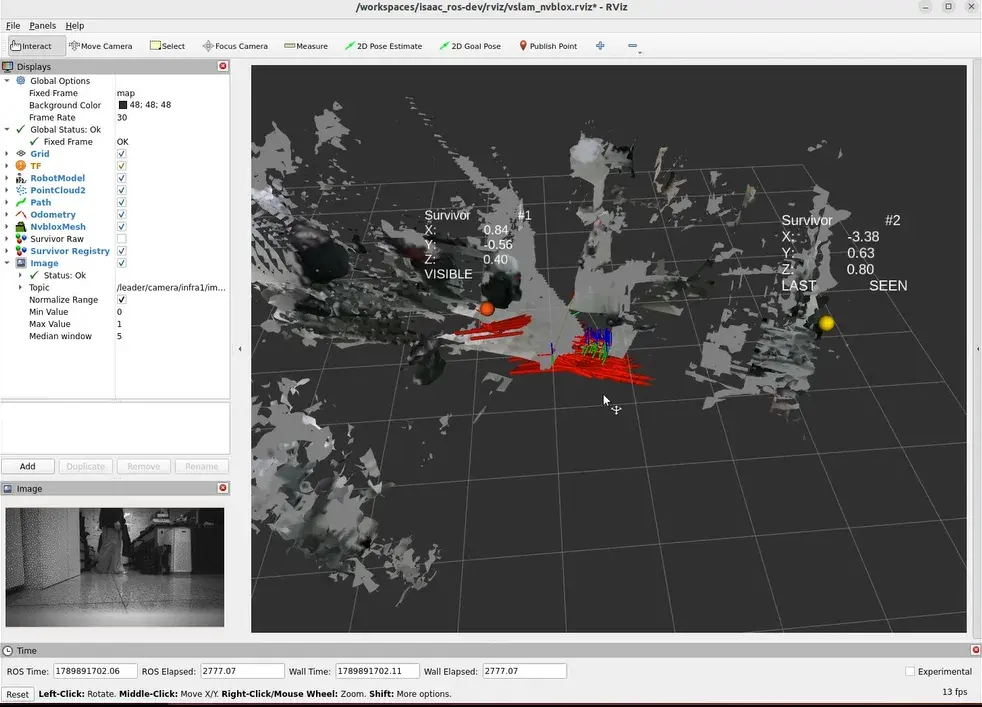Choose the Select tool
Image resolution: width=982 pixels, height=707 pixels.
coord(167,46)
